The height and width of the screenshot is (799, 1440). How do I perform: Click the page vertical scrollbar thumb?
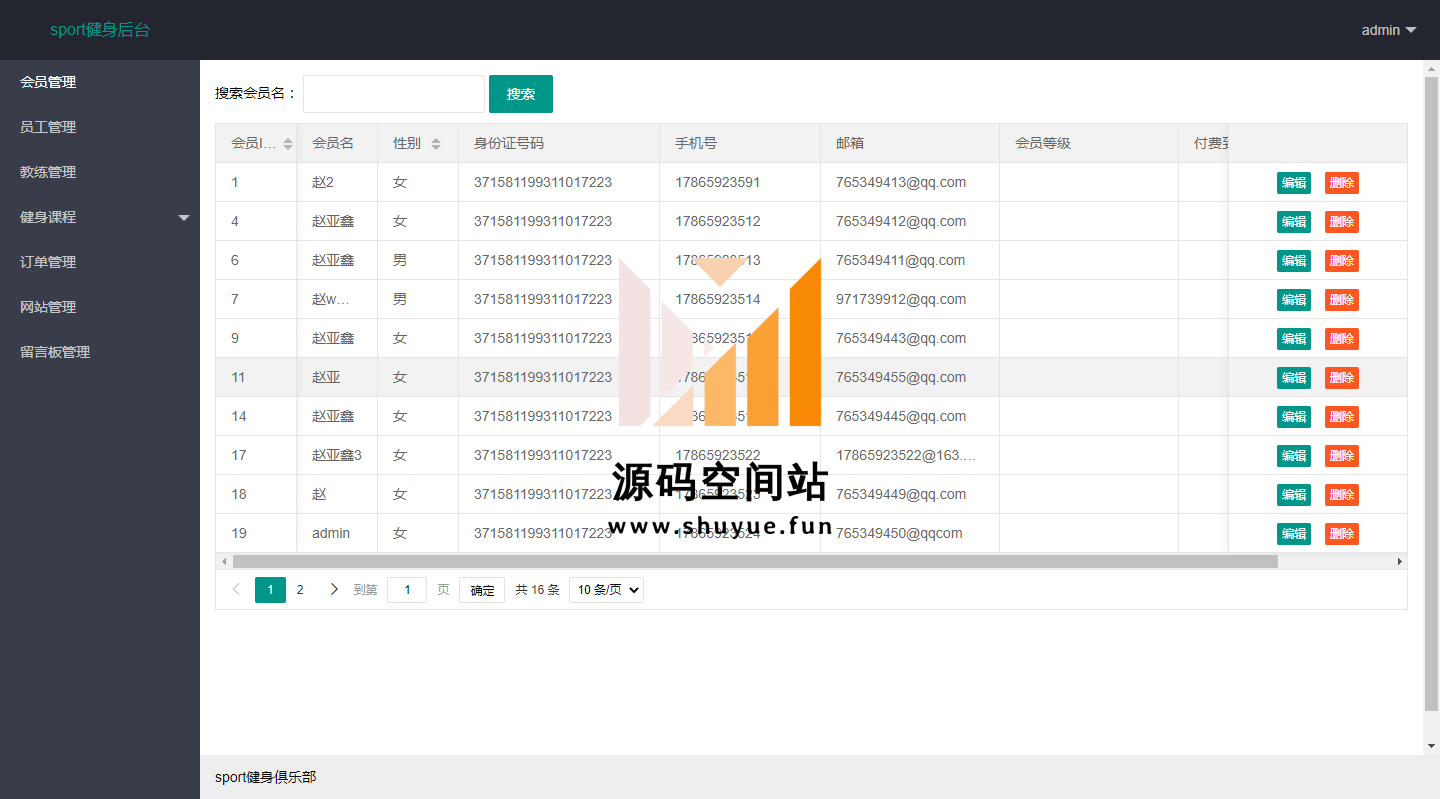(1431, 395)
